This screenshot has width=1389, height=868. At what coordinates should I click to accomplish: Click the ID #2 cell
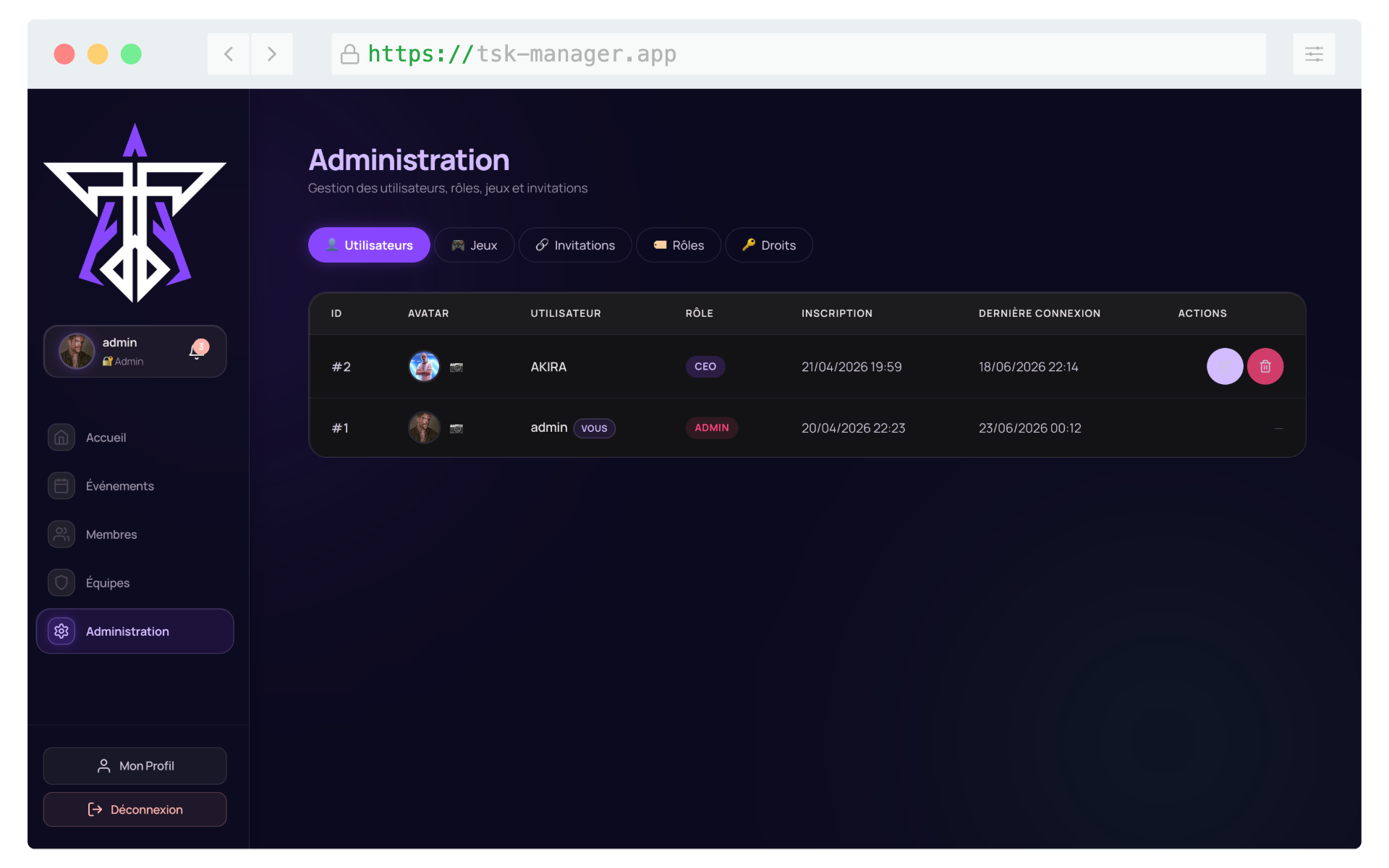341,367
